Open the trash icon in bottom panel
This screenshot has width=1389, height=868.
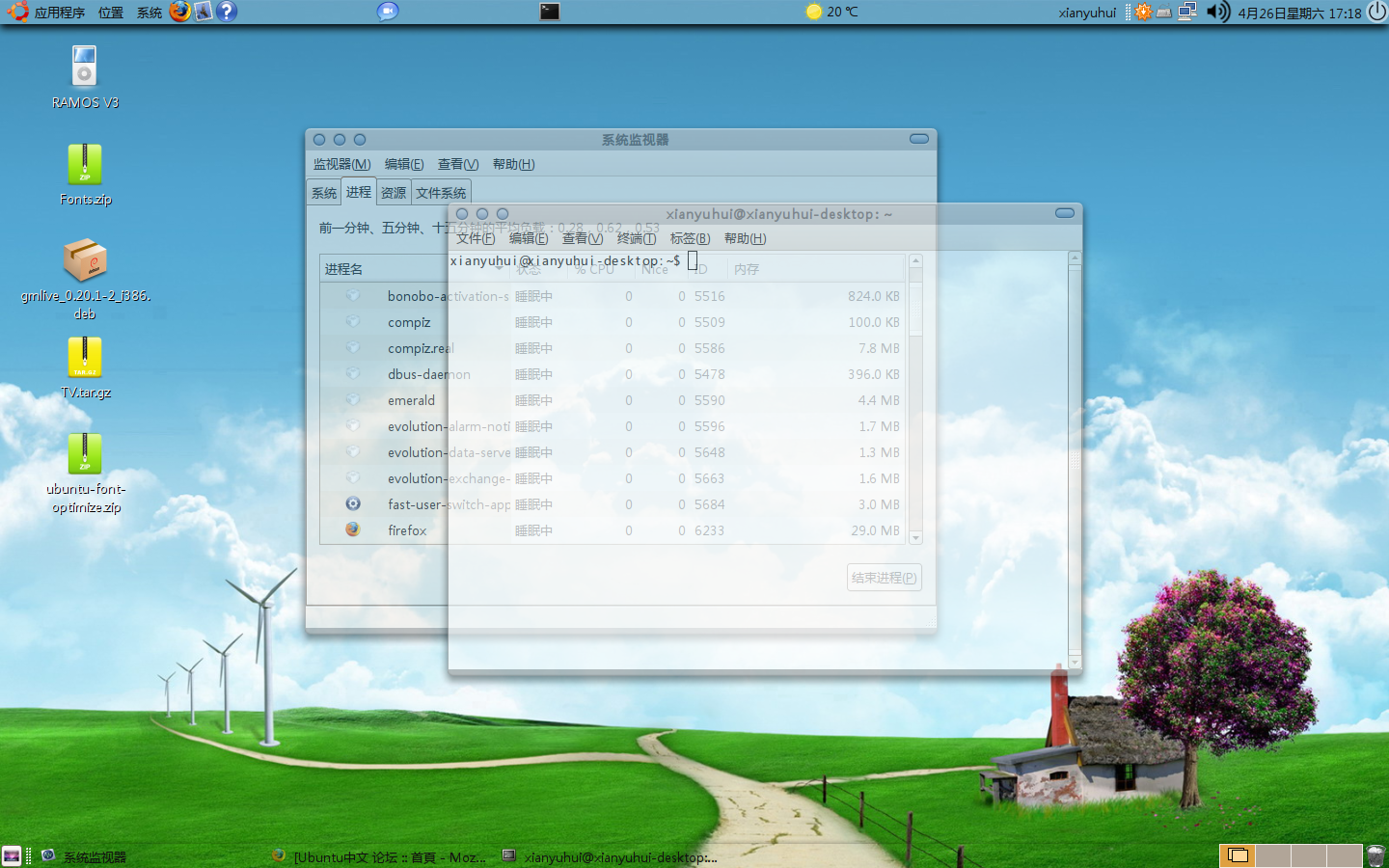pos(1375,855)
